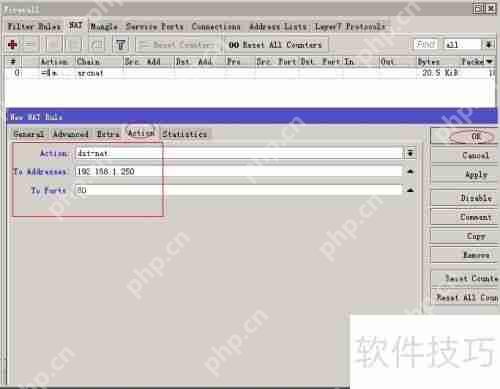Select the srcnat rule row in the list
The image size is (500, 389).
click(250, 73)
